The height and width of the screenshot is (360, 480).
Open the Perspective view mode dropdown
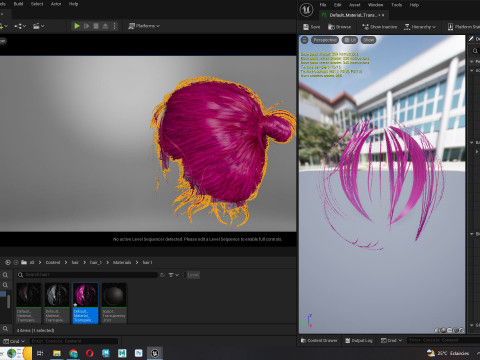coord(325,40)
